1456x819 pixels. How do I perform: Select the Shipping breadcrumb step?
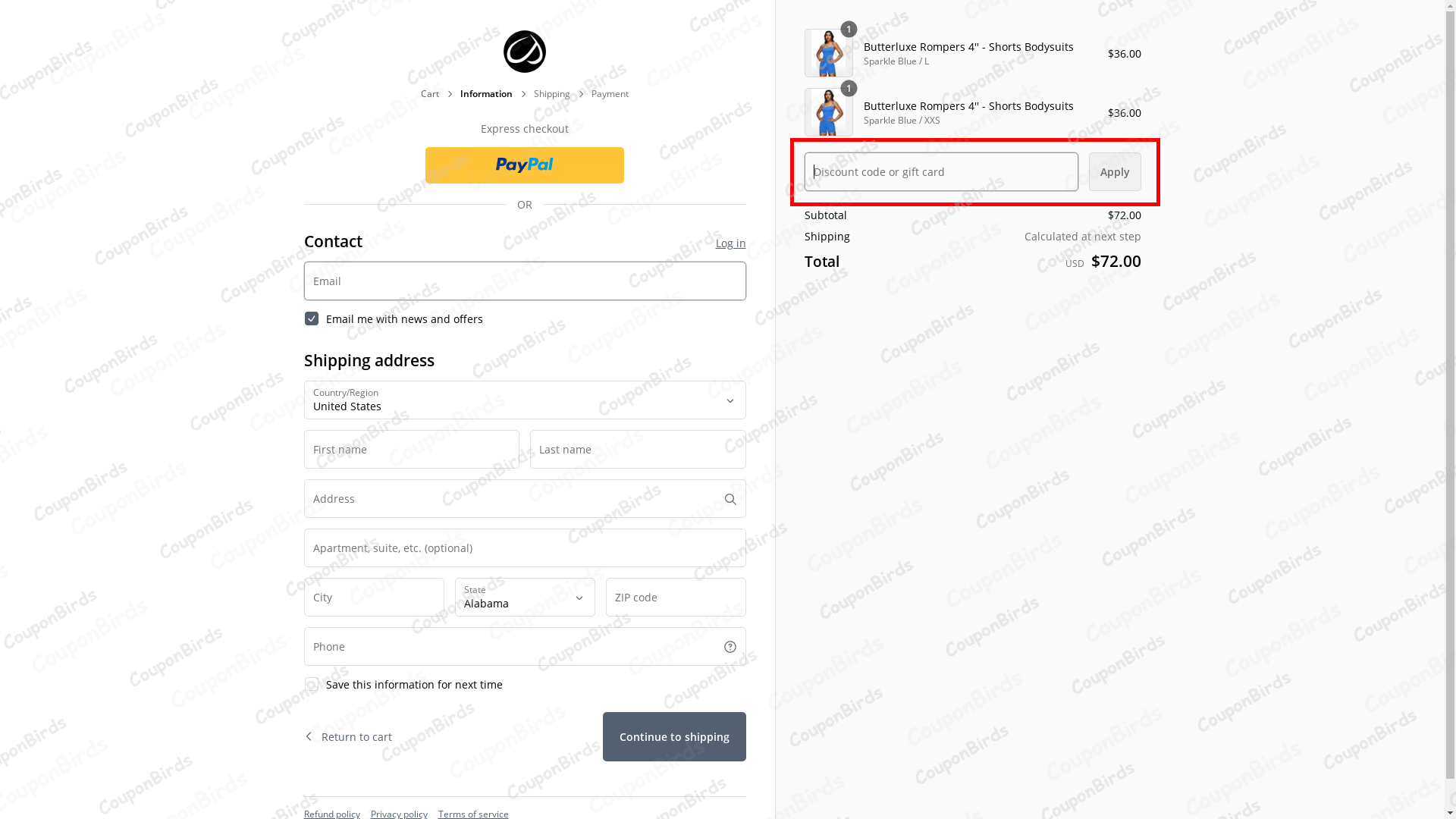coord(551,93)
